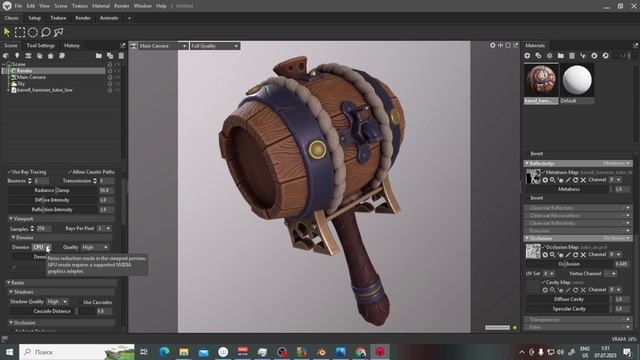Select the lasso selection tool
Image resolution: width=640 pixels, height=360 pixels.
coord(46,32)
